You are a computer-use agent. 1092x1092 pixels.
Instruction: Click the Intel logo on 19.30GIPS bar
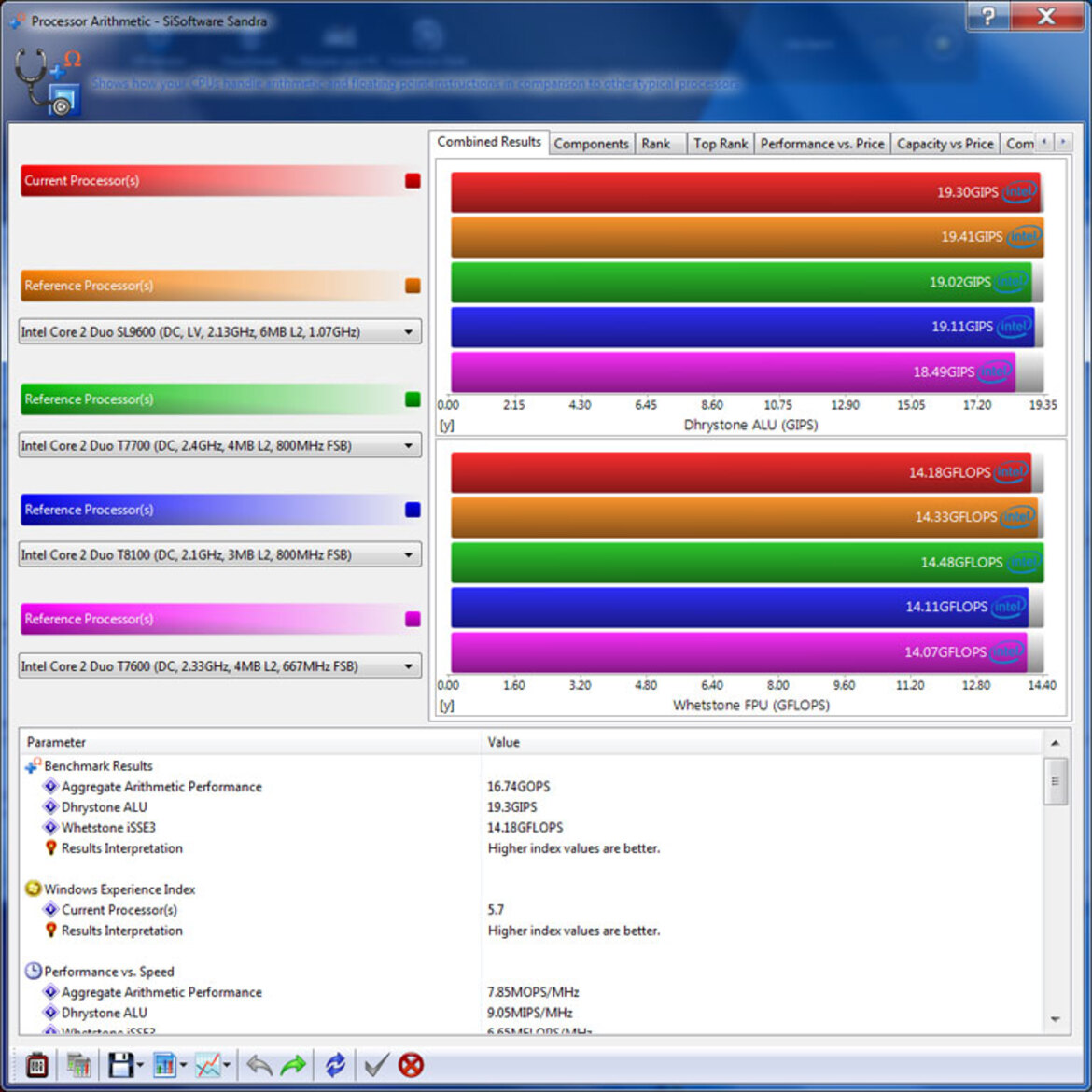tap(1019, 191)
